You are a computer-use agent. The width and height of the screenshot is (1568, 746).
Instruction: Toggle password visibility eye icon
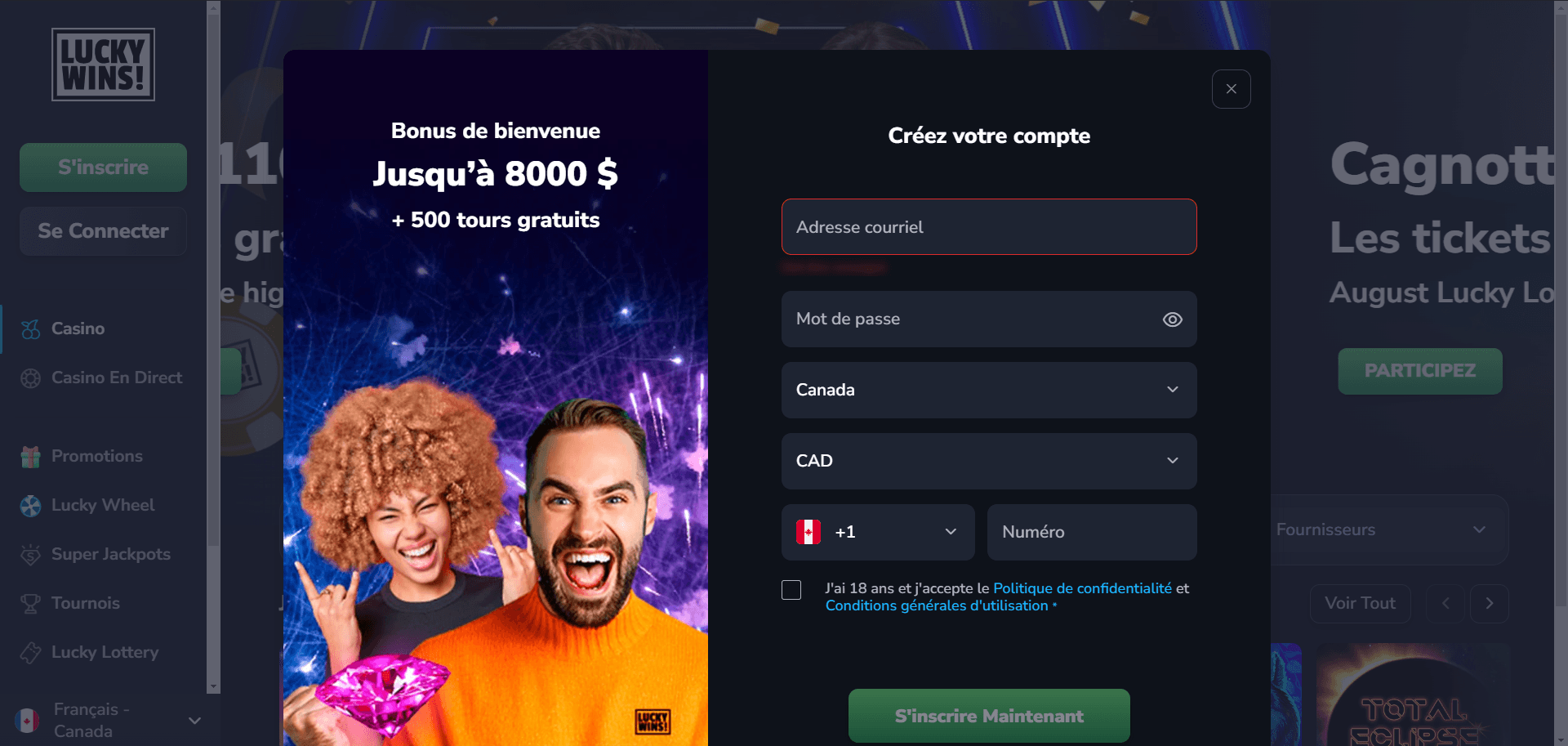point(1172,319)
